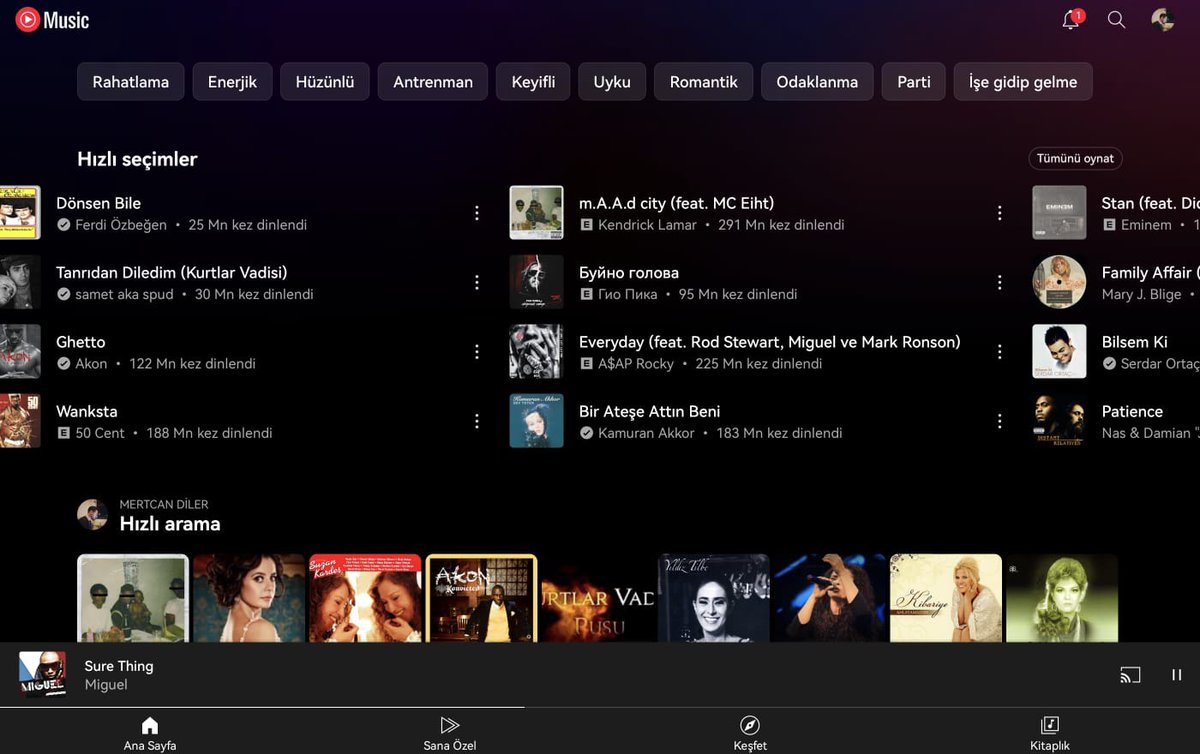The width and height of the screenshot is (1200, 754).
Task: Open options menu for Буйно голова
Action: coord(999,283)
